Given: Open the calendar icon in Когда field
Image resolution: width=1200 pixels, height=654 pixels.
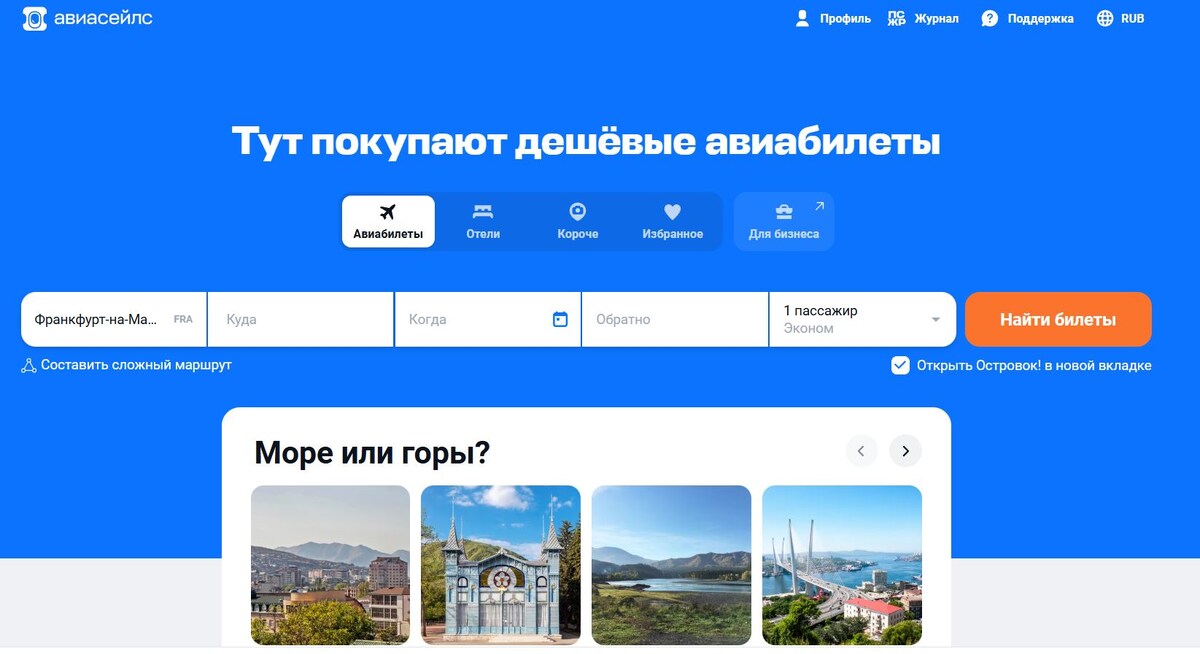Looking at the screenshot, I should 560,319.
